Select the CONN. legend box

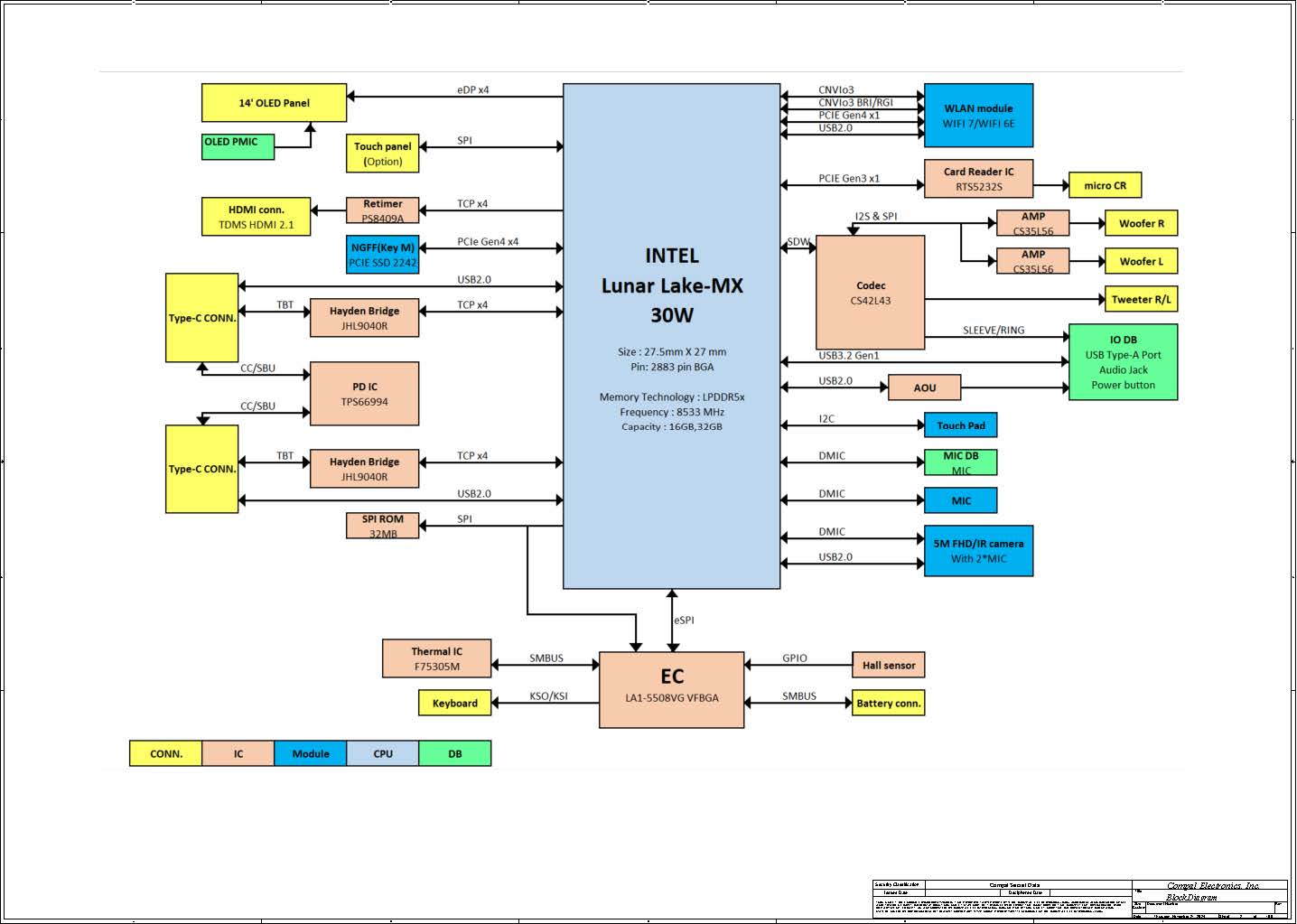tap(165, 753)
